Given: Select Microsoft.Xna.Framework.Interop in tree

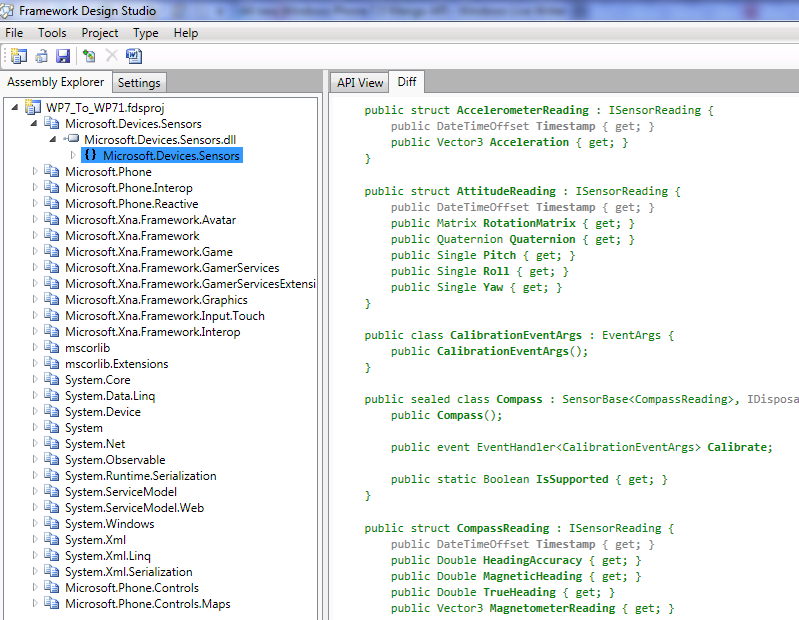Looking at the screenshot, I should (x=153, y=332).
